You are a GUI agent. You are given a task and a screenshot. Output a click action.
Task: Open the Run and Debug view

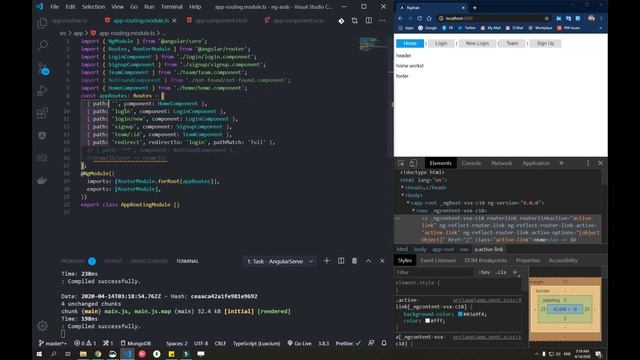coord(42,91)
